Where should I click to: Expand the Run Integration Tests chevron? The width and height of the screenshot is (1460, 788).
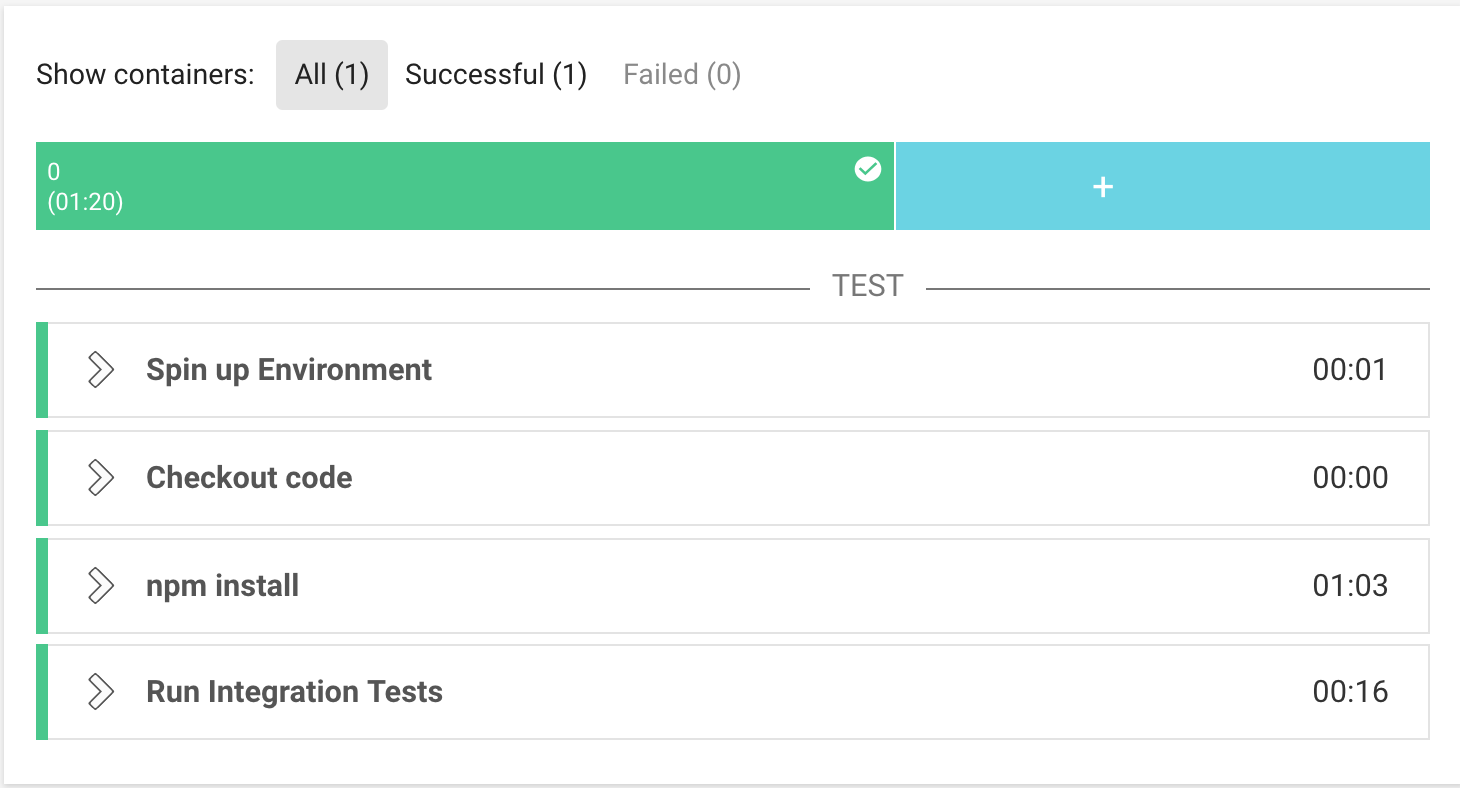point(100,691)
